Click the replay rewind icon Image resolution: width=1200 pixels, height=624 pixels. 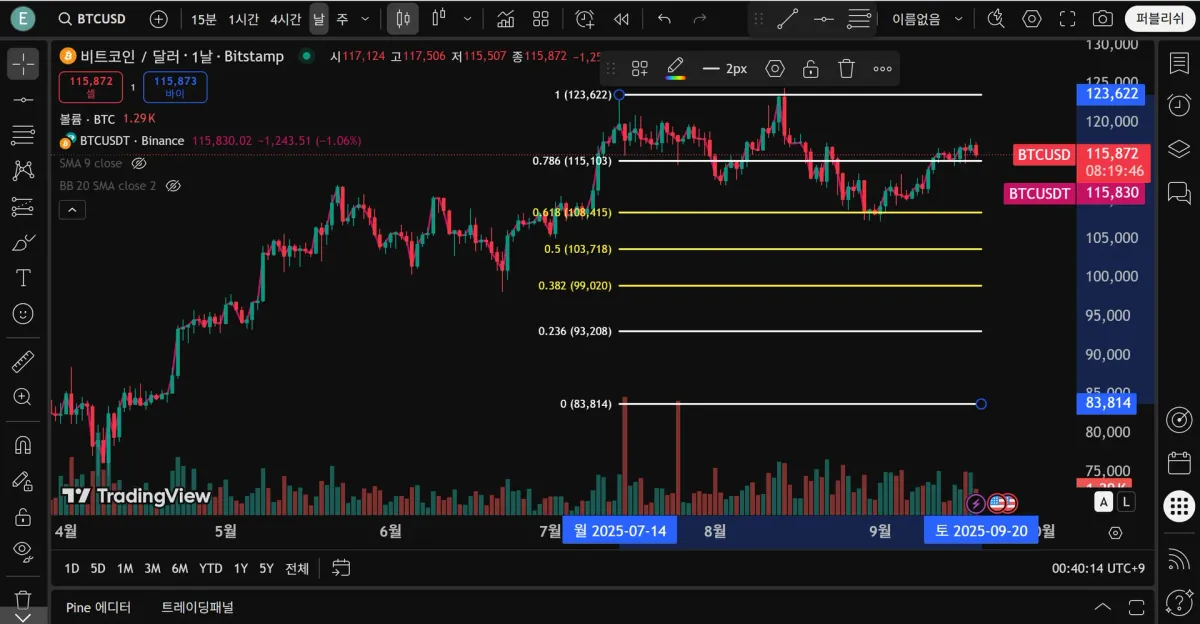point(621,19)
